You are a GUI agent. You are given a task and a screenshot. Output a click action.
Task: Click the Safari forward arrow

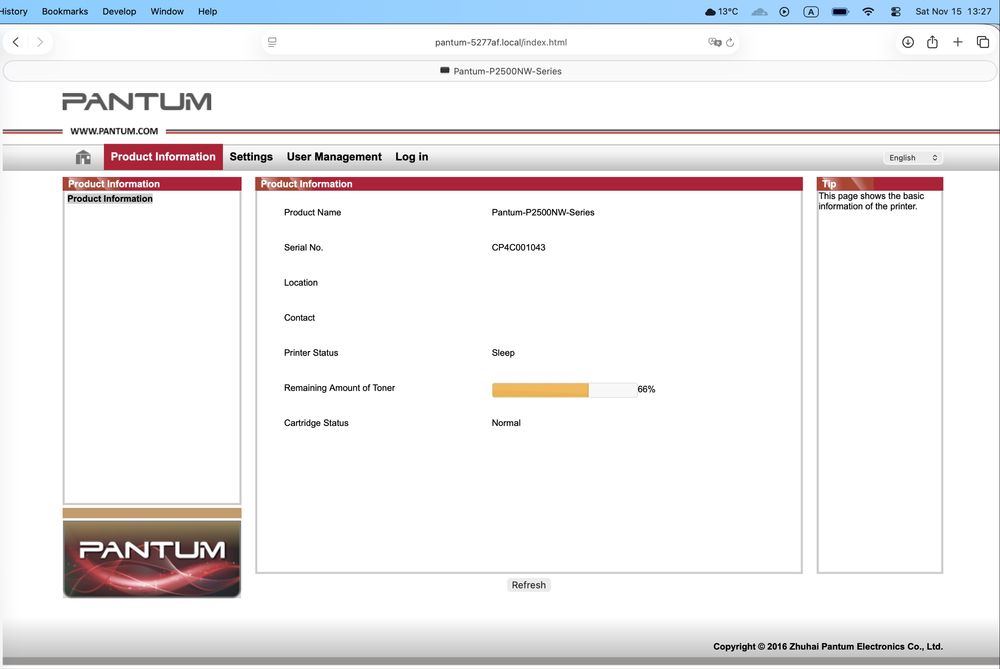[40, 42]
